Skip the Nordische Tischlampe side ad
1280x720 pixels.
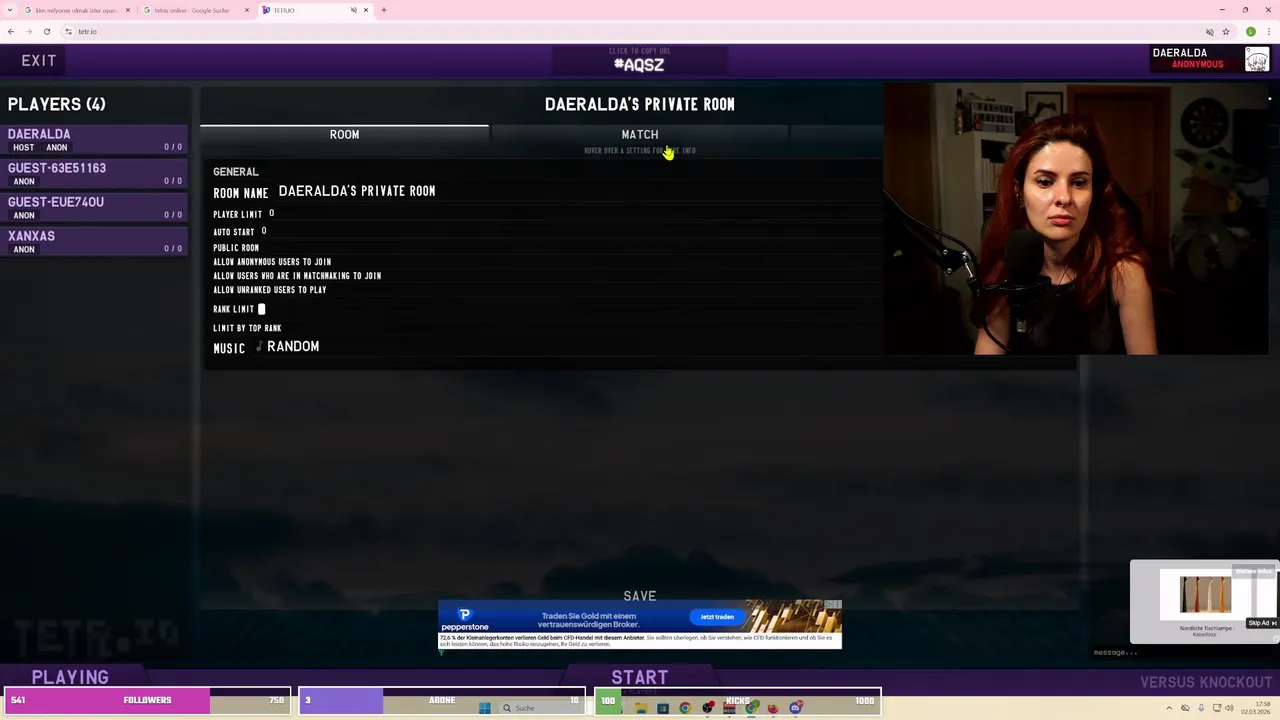(1261, 623)
